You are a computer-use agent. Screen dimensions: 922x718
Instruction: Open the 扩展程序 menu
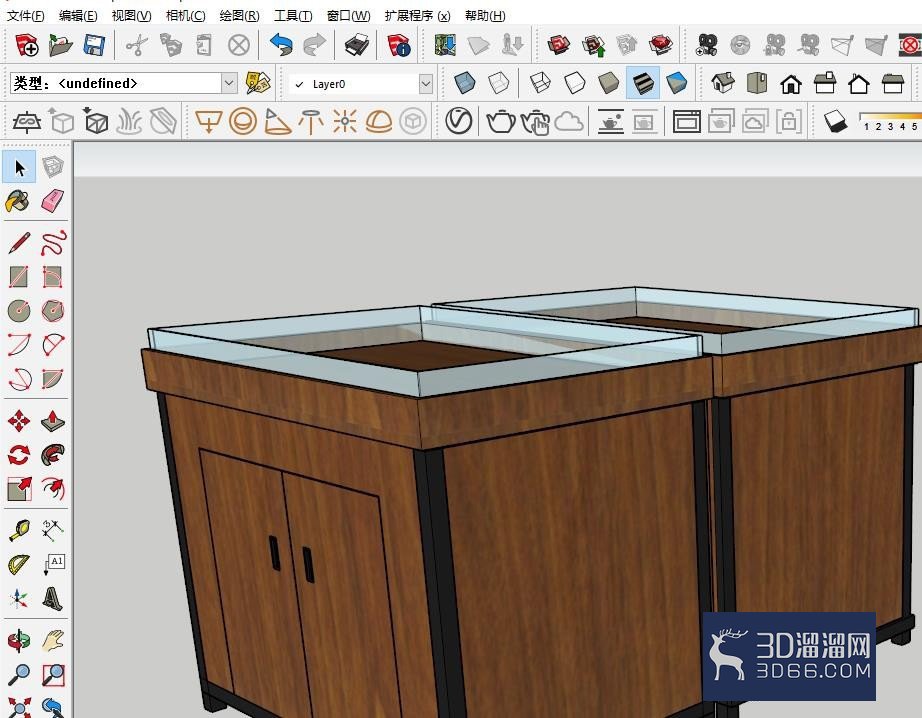coord(417,16)
